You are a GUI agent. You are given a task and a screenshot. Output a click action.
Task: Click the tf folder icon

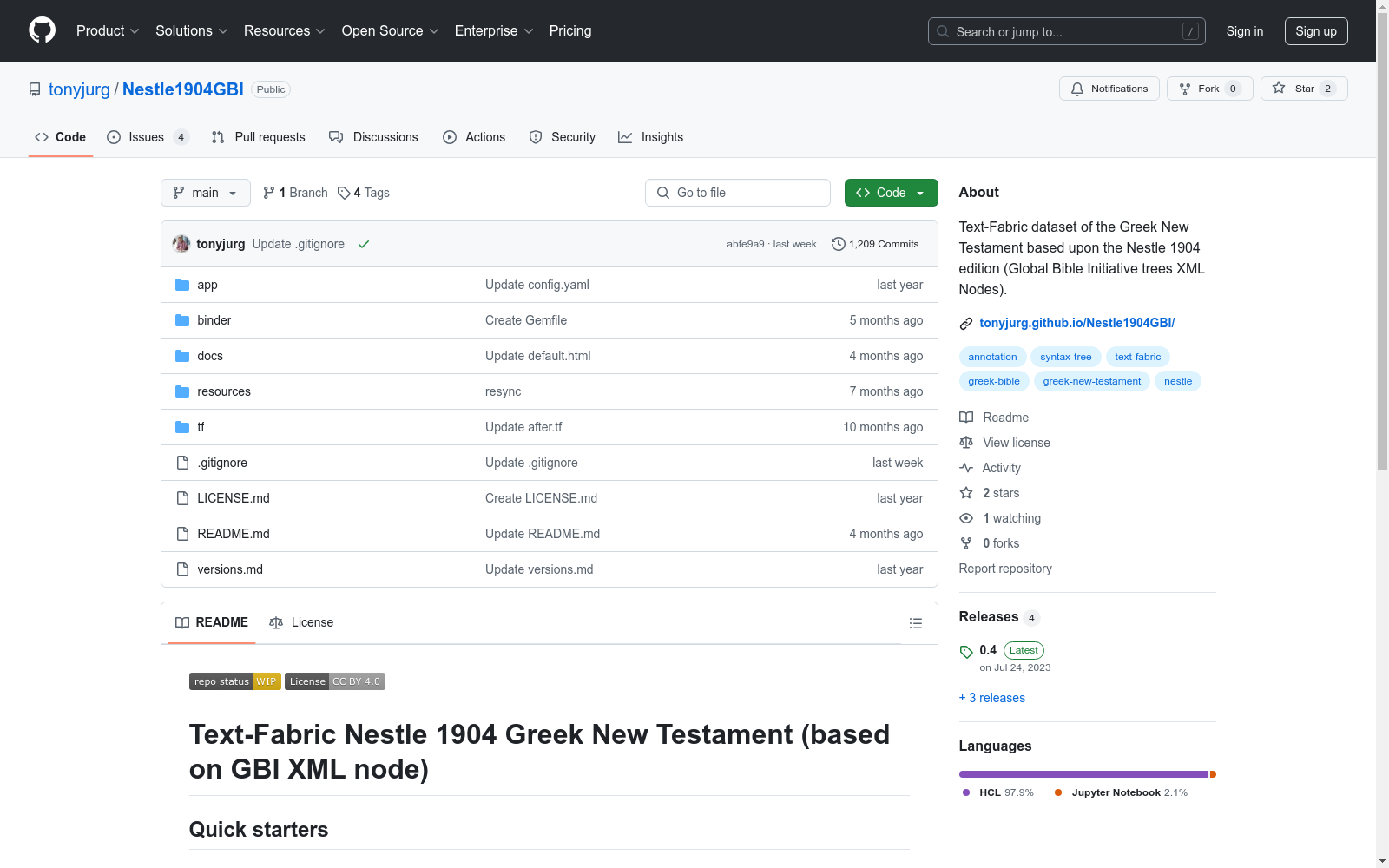(182, 427)
